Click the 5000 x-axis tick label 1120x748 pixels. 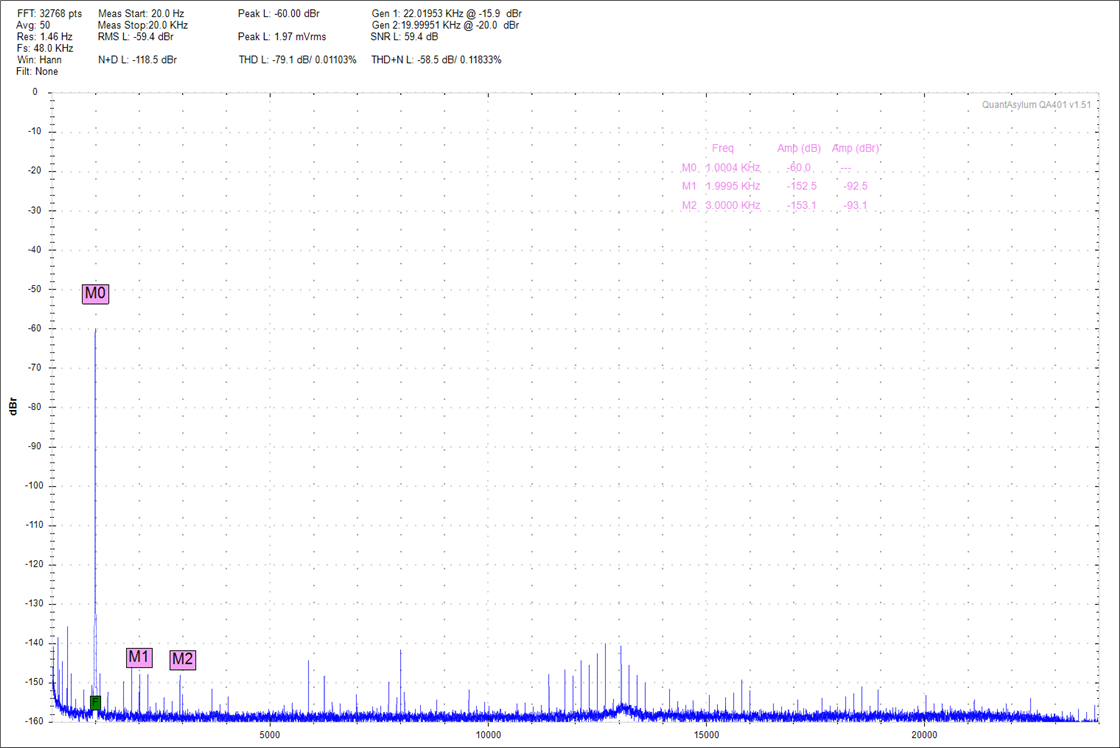(x=270, y=734)
